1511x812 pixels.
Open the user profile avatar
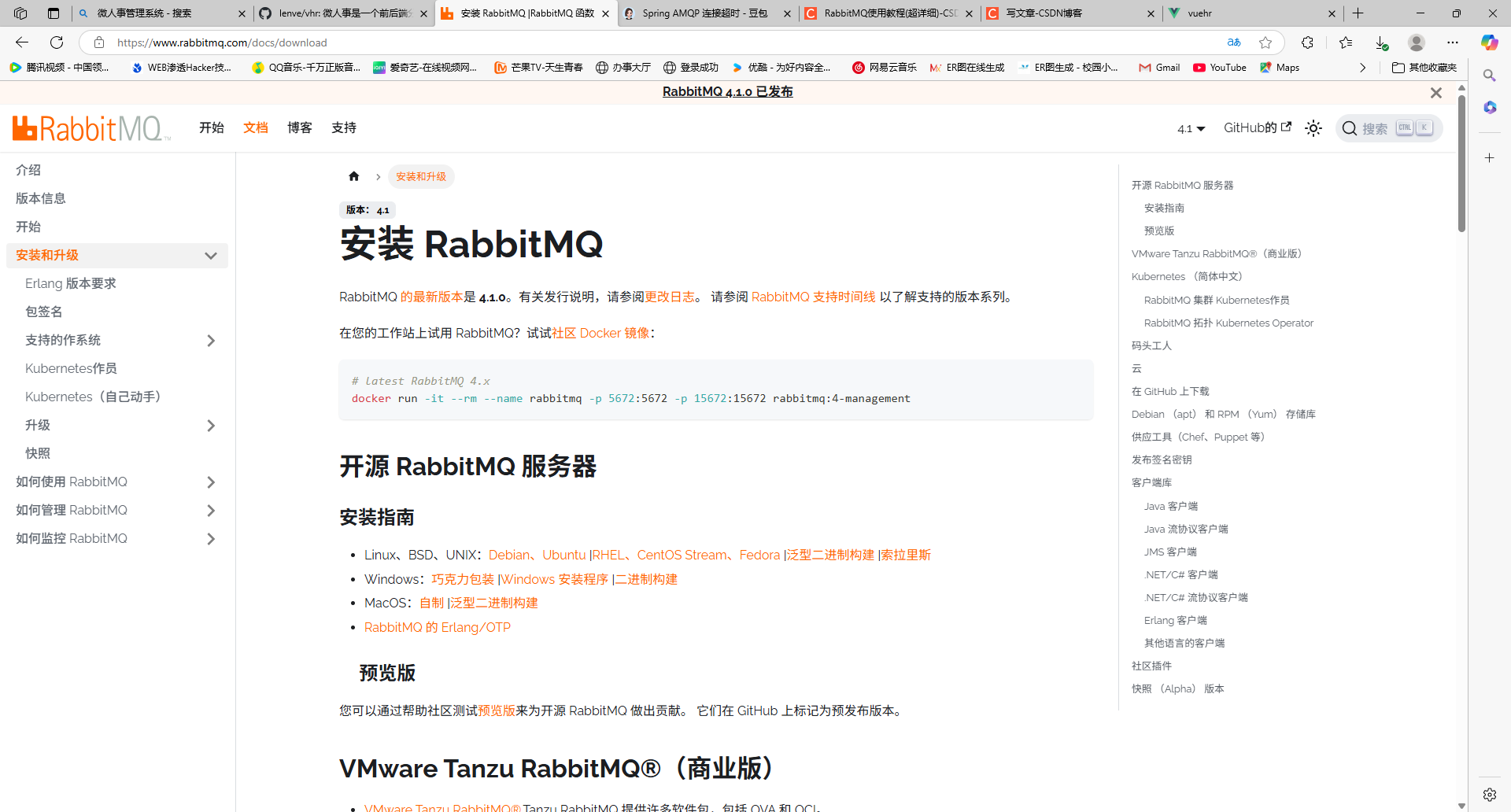(1417, 42)
